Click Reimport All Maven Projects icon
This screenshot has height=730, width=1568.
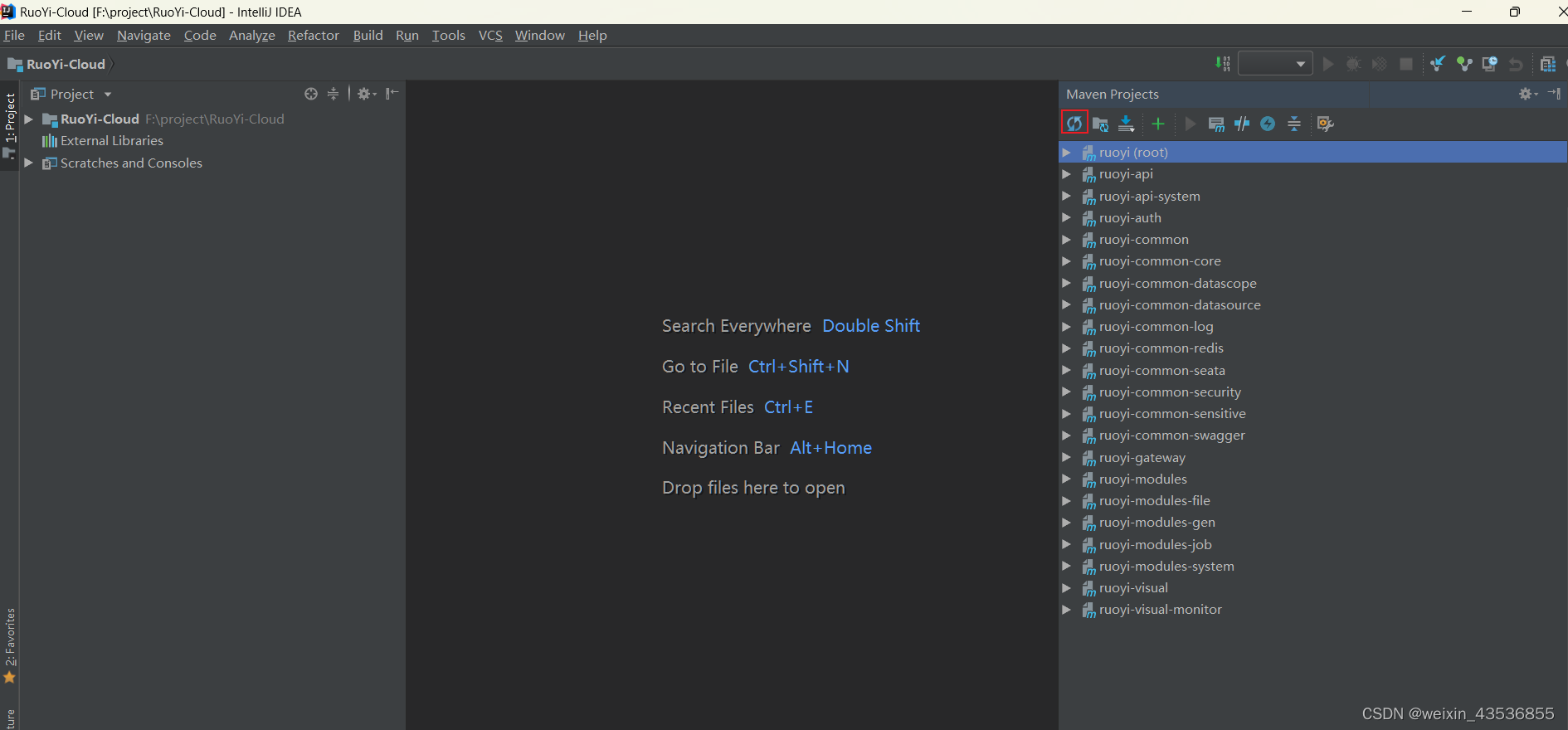coord(1074,124)
